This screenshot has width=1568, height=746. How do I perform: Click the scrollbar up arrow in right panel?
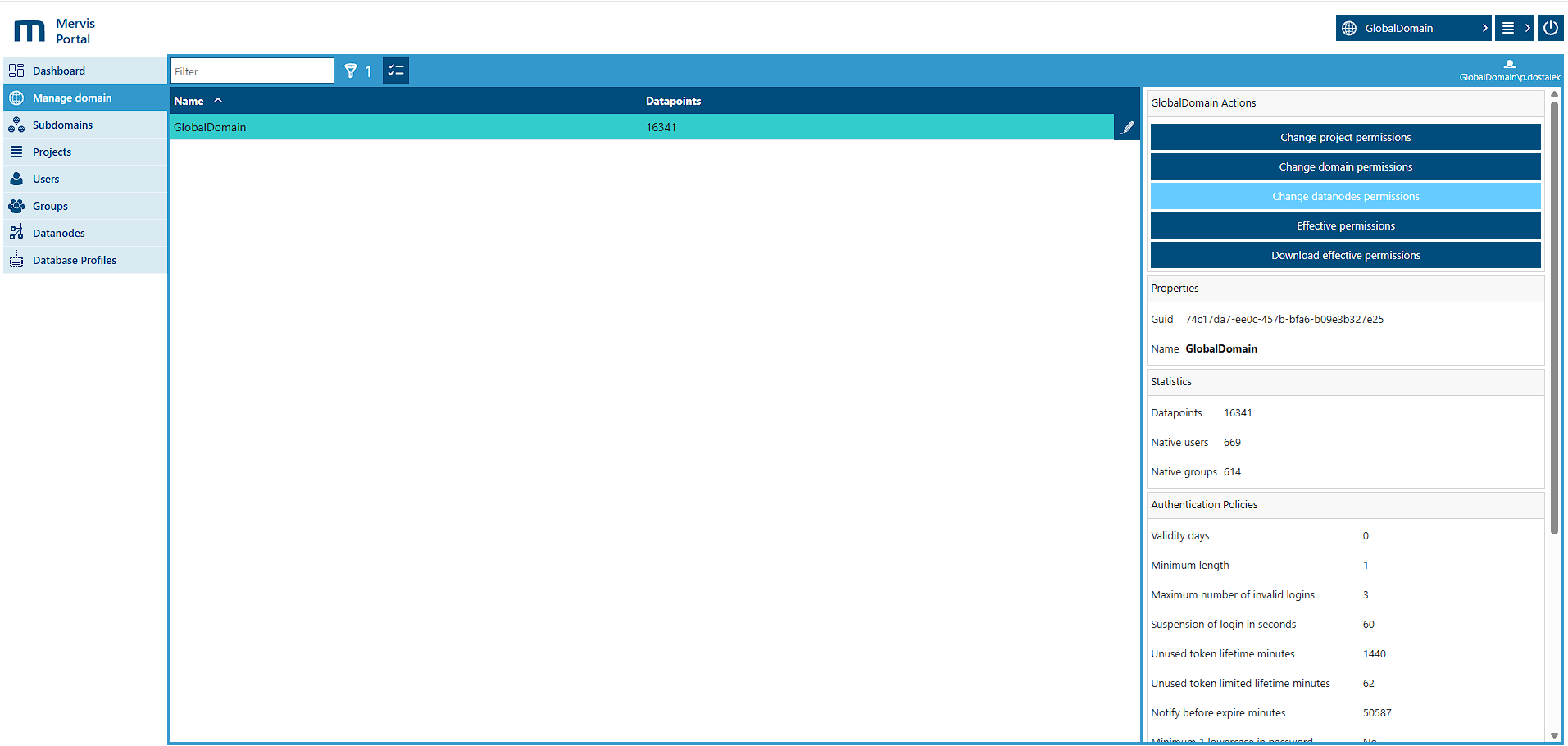(1554, 94)
